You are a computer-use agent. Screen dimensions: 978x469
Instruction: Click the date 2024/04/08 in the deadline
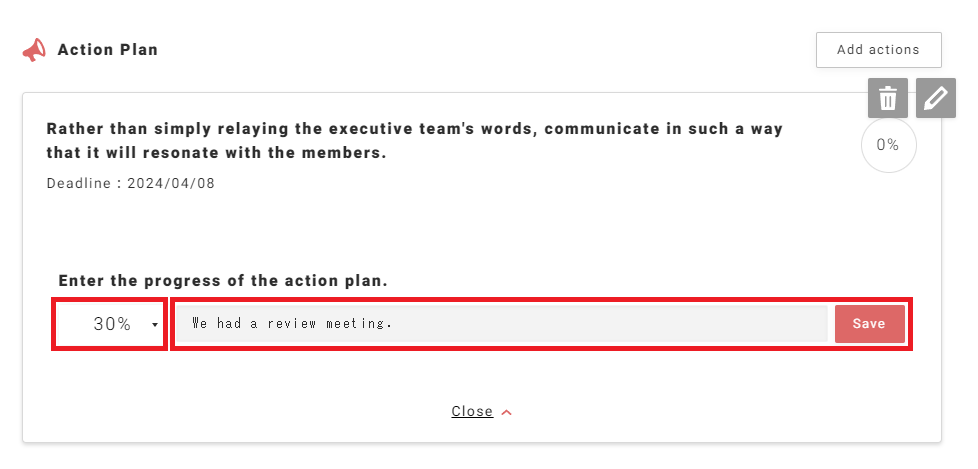[171, 183]
